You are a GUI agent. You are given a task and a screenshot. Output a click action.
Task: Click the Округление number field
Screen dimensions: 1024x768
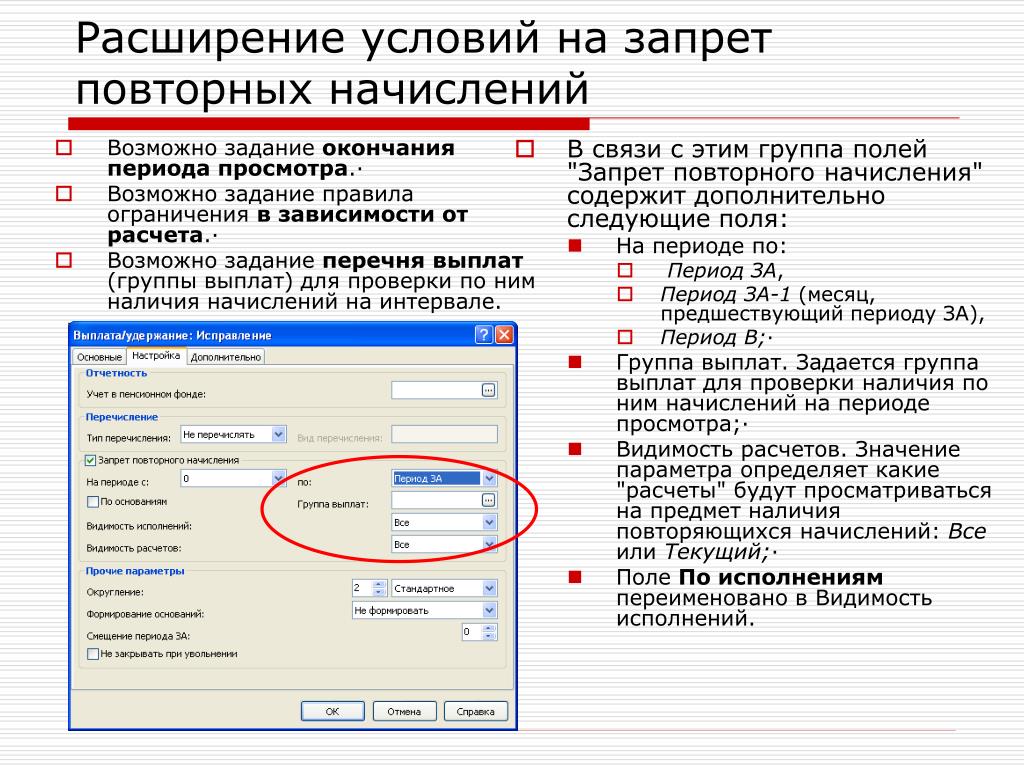[x=362, y=588]
